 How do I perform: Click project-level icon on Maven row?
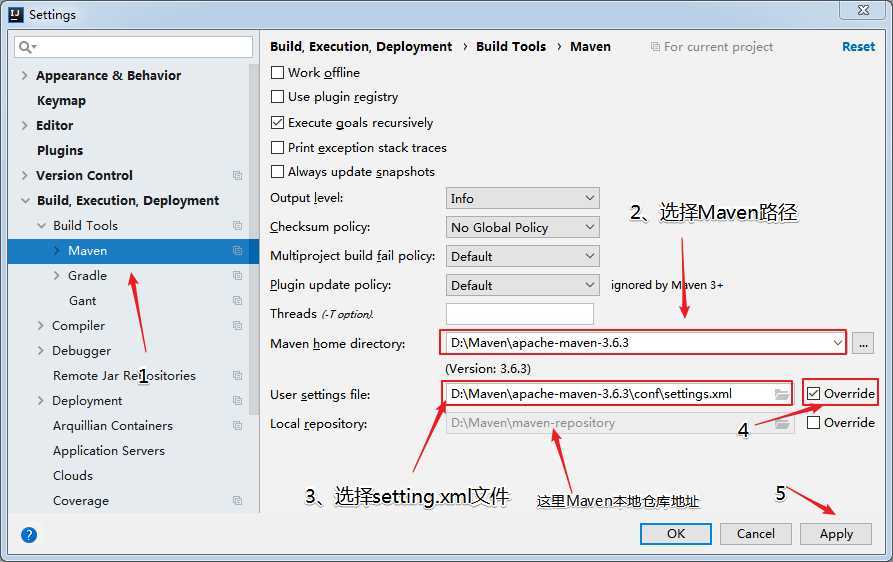click(x=237, y=251)
